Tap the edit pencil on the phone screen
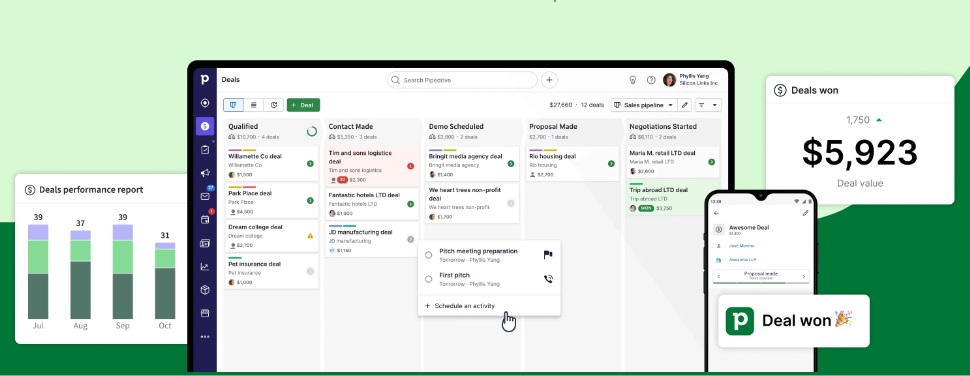The width and height of the screenshot is (970, 376). tap(805, 213)
